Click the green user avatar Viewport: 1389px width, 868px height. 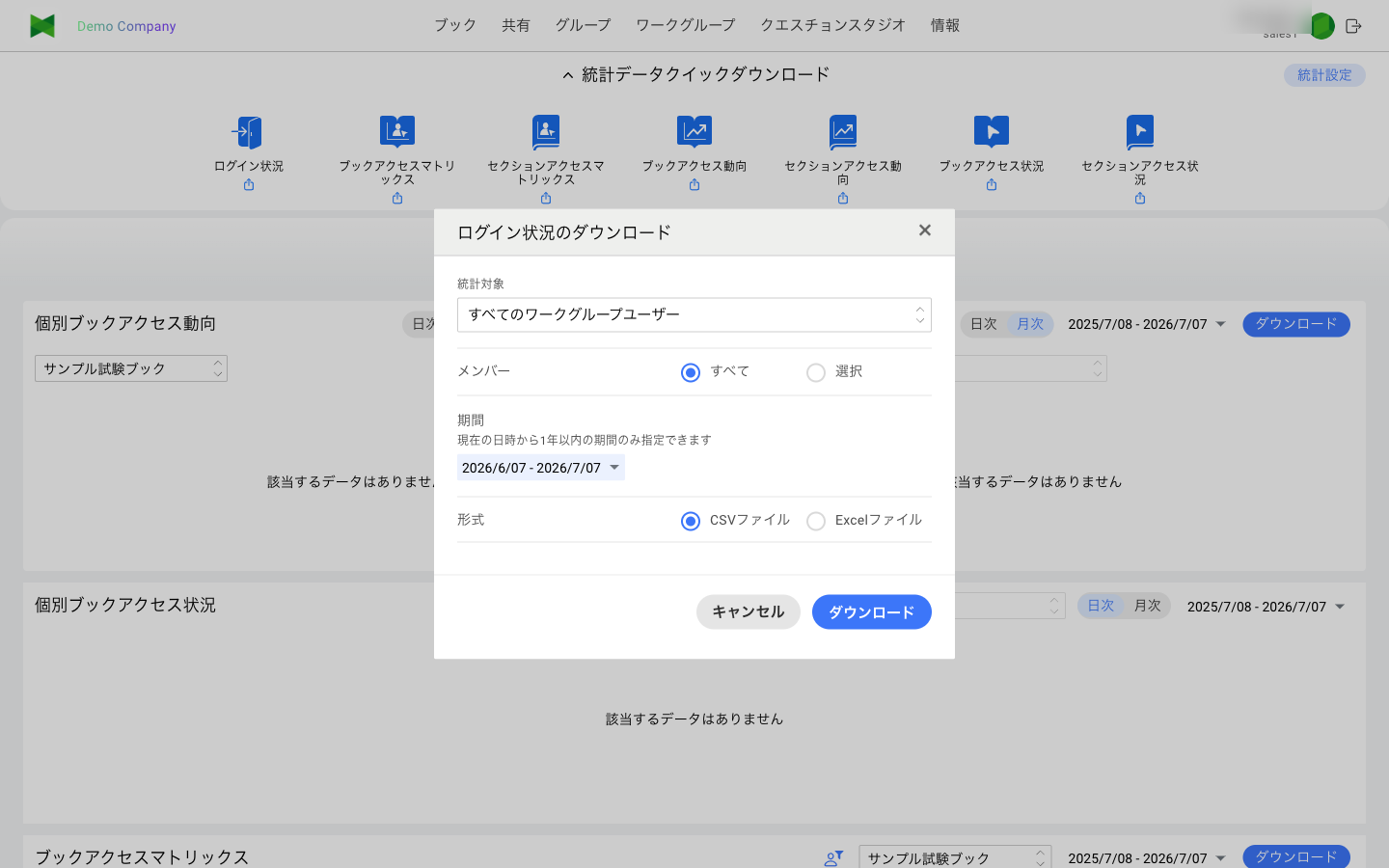pyautogui.click(x=1321, y=26)
